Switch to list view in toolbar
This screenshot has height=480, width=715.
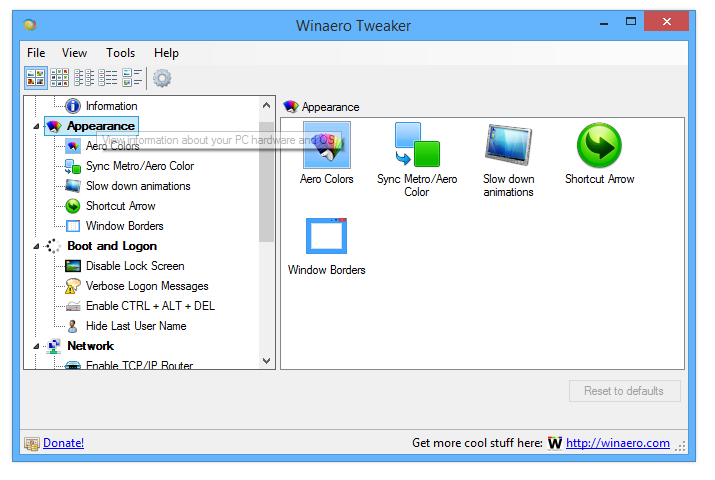point(108,78)
